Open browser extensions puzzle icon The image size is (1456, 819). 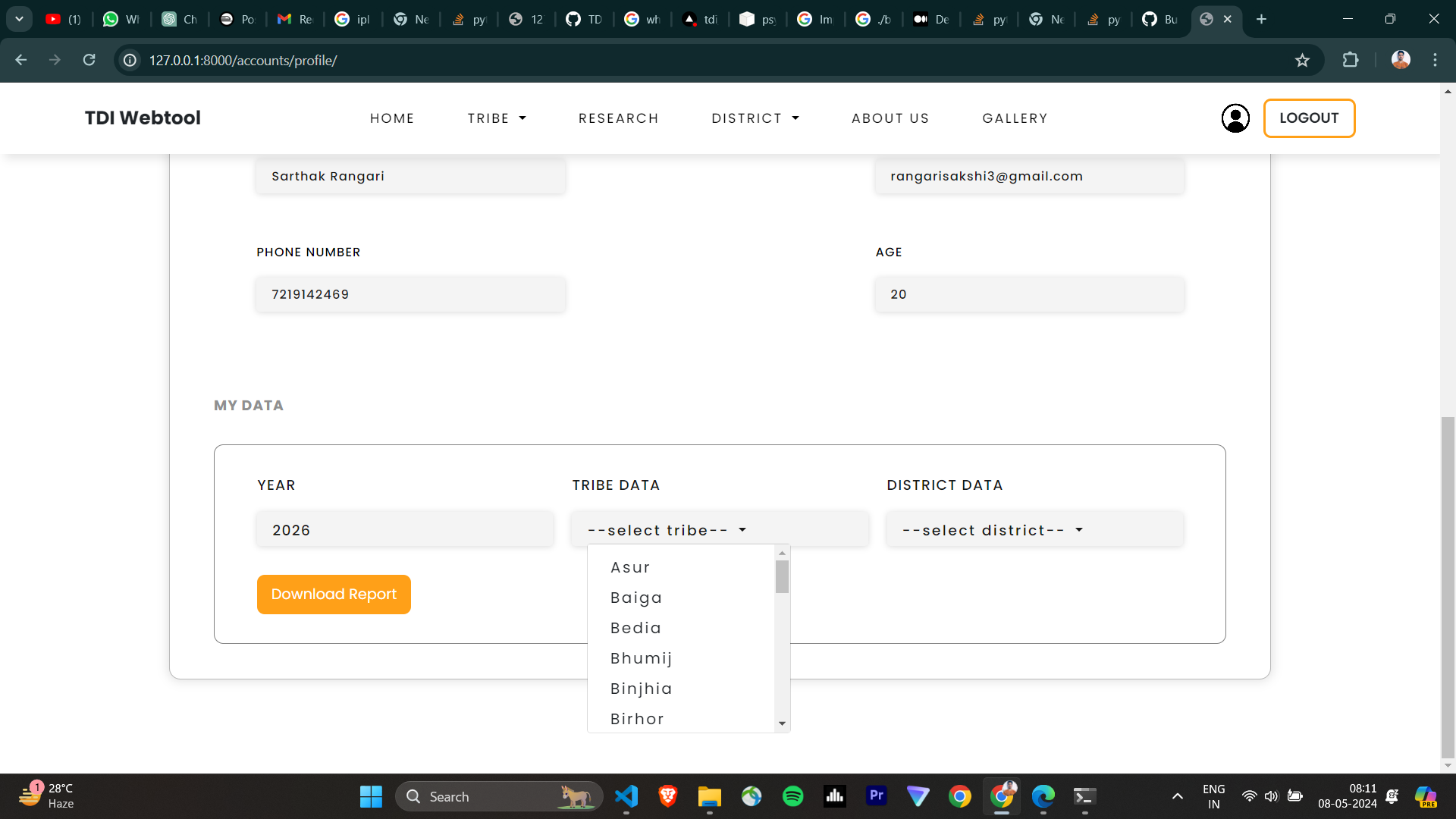(1350, 61)
